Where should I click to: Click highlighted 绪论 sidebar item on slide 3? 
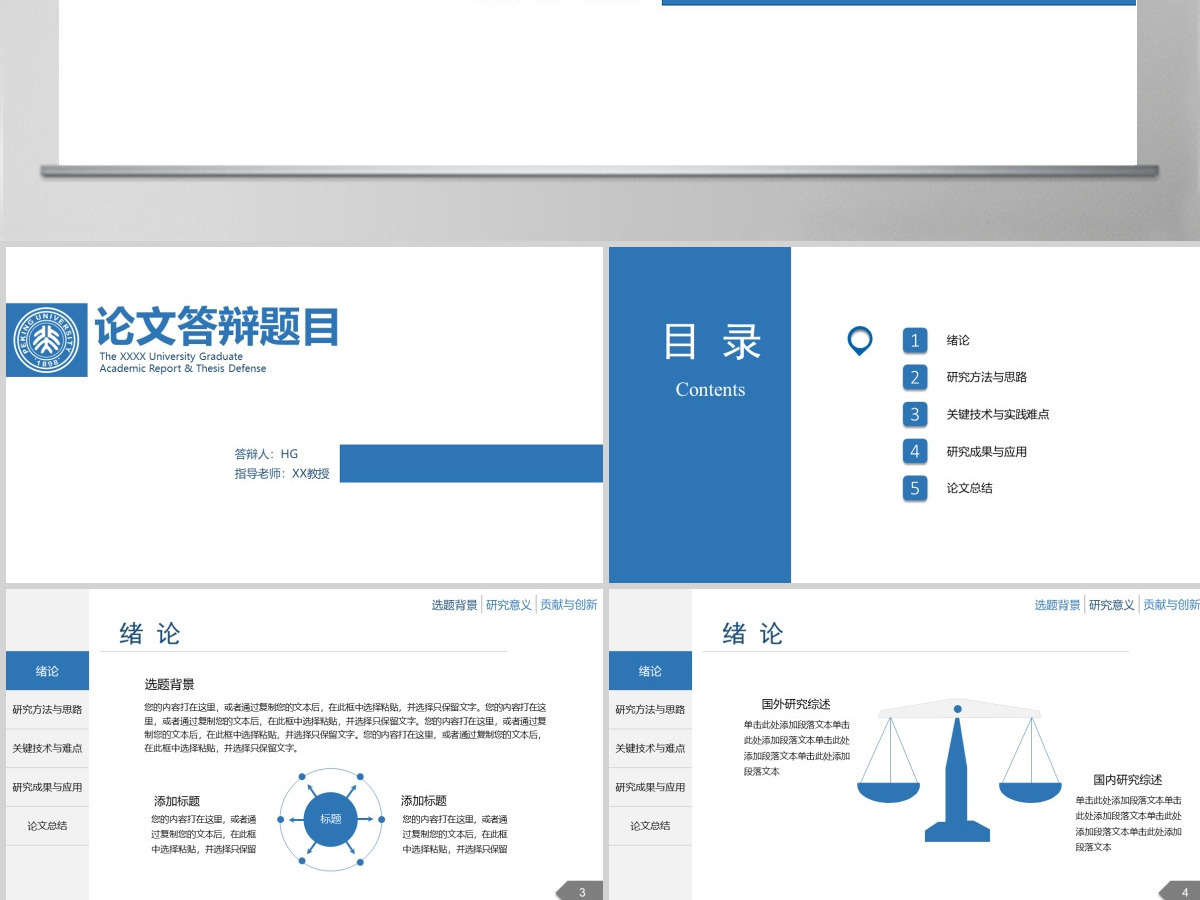click(x=47, y=671)
